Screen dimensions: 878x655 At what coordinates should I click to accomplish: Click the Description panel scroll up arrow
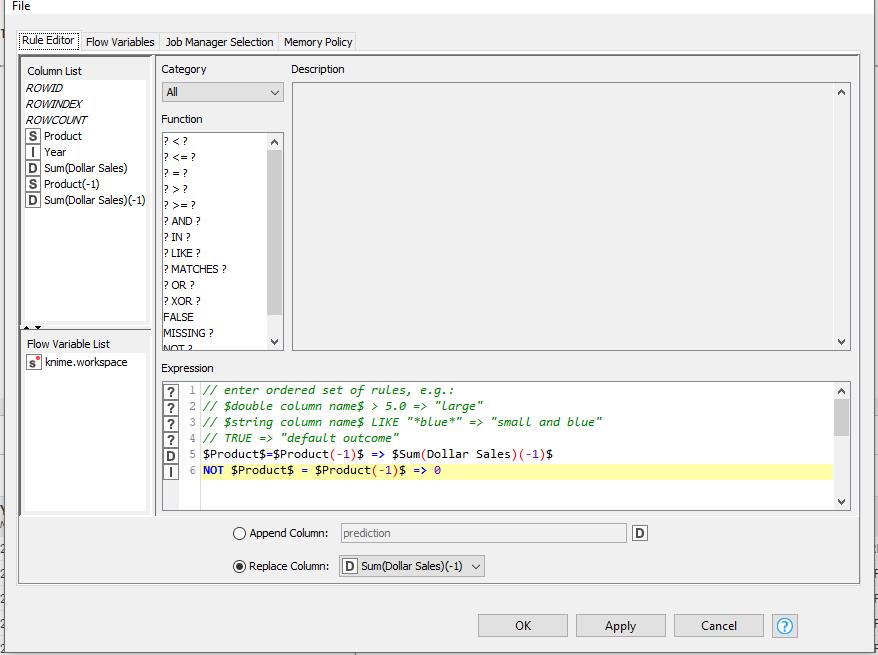point(841,92)
